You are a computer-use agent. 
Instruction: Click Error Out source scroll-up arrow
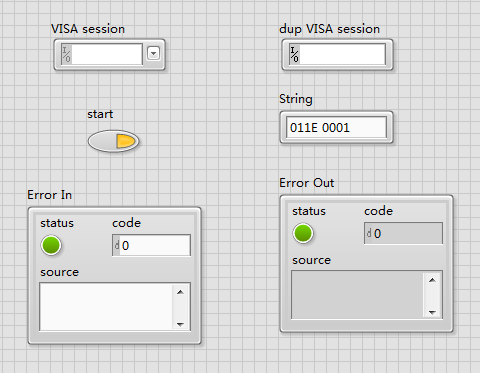[432, 280]
